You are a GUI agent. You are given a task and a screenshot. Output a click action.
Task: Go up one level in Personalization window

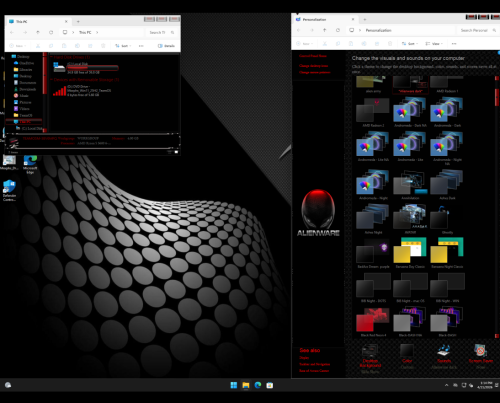point(325,30)
